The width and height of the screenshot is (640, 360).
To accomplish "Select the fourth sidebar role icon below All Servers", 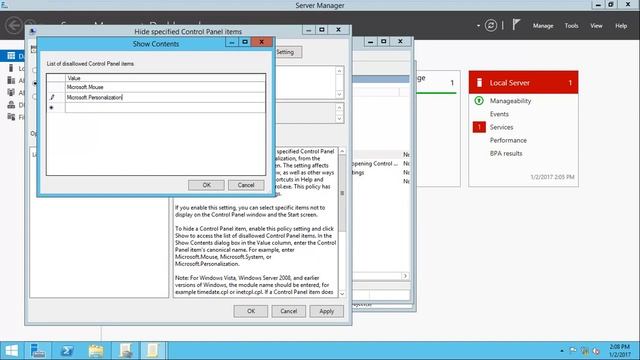I will 11,93.
